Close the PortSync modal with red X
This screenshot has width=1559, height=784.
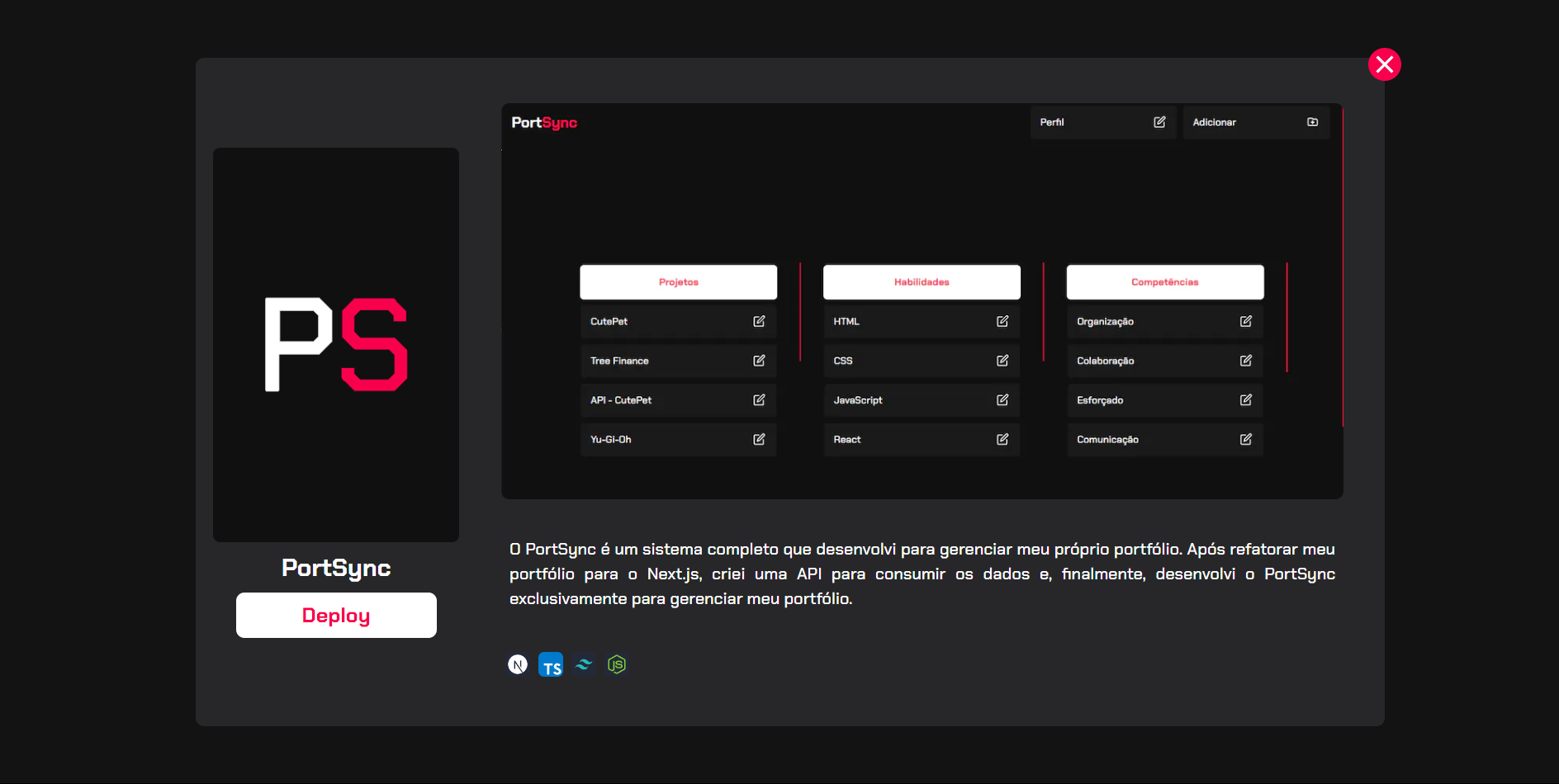pos(1385,64)
